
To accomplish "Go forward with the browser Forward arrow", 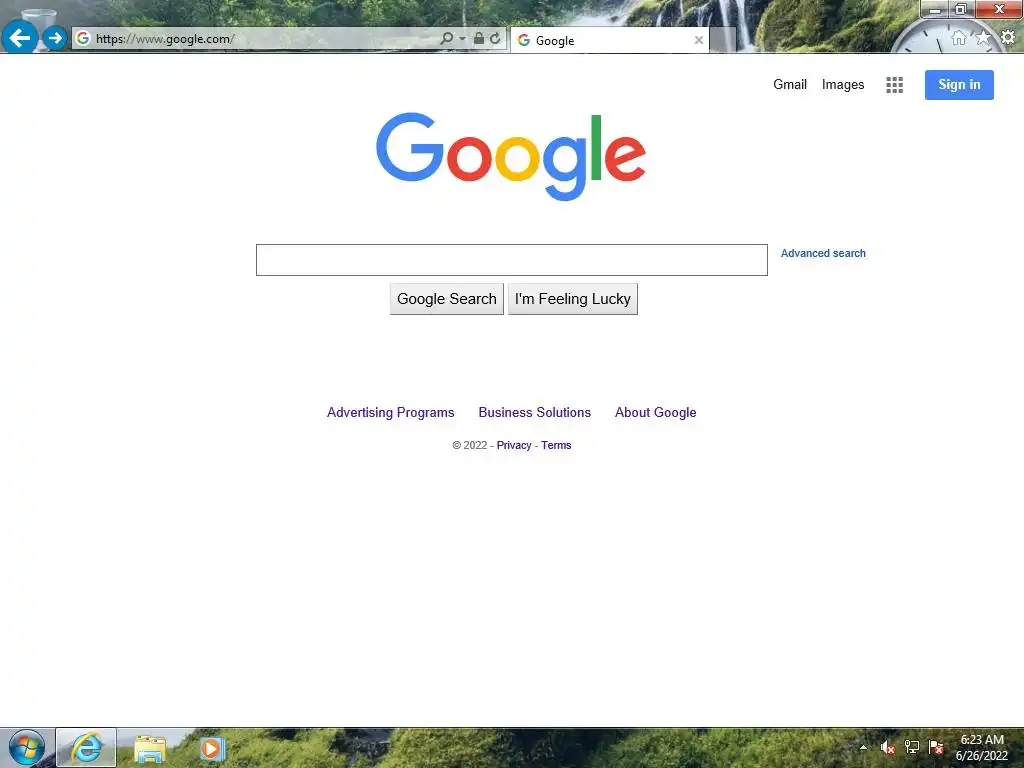I will 55,38.
